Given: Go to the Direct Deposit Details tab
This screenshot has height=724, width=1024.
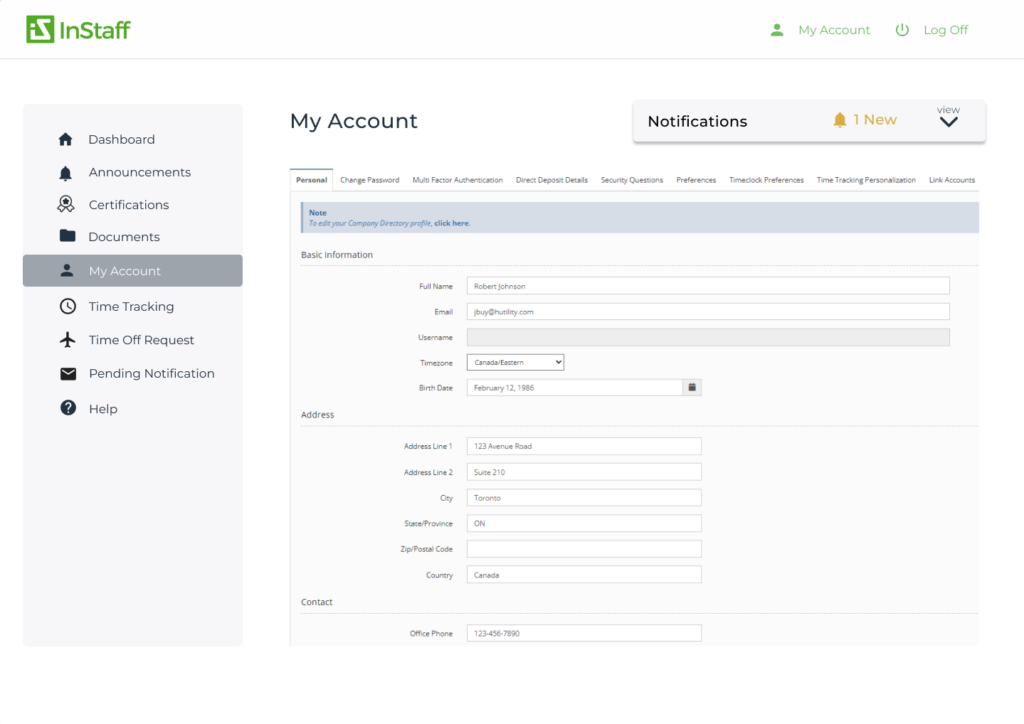Looking at the screenshot, I should tap(552, 180).
